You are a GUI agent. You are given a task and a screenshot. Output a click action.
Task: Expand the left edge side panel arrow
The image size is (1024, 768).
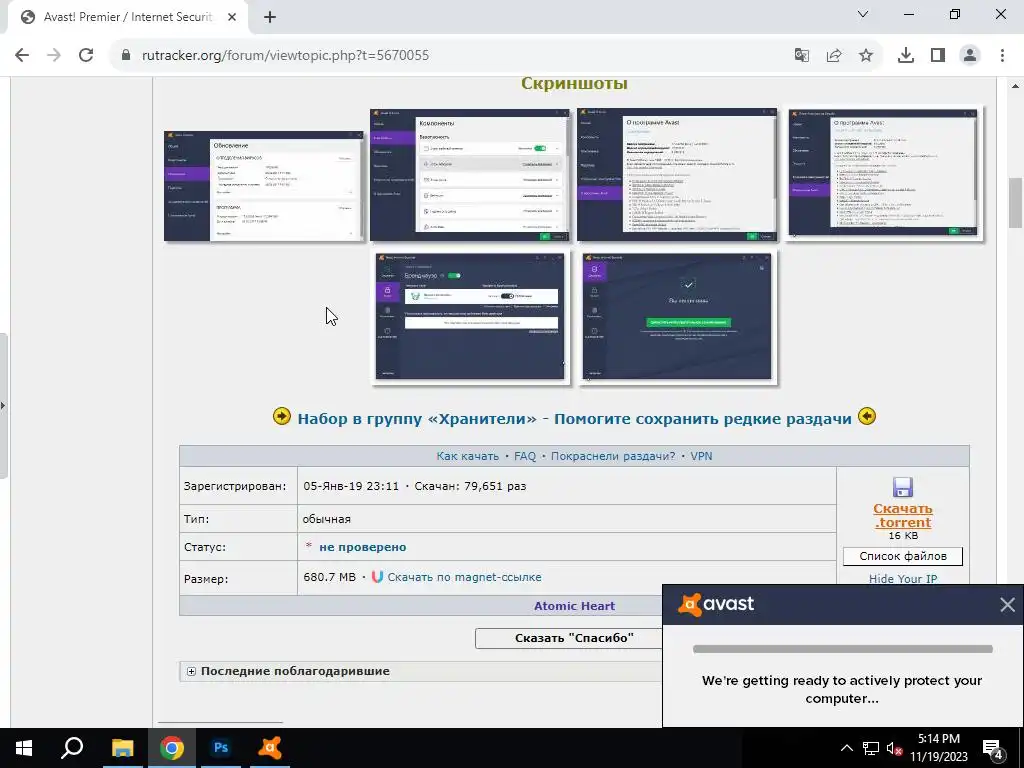(x=3, y=406)
